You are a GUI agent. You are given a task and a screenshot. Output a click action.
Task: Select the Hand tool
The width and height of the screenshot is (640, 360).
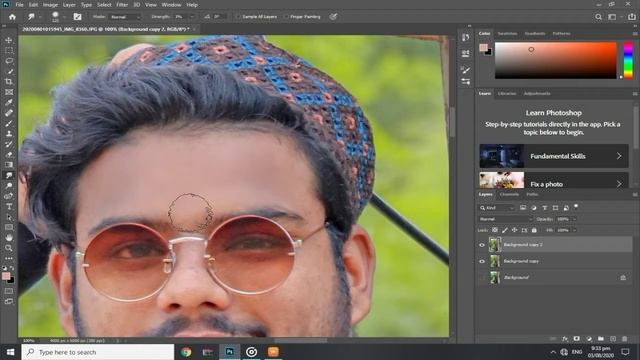tap(9, 238)
